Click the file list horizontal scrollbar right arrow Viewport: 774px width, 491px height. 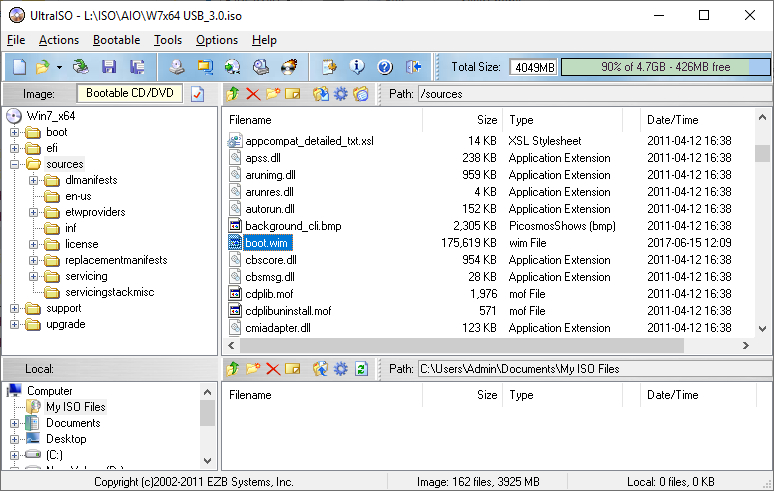pyautogui.click(x=746, y=345)
